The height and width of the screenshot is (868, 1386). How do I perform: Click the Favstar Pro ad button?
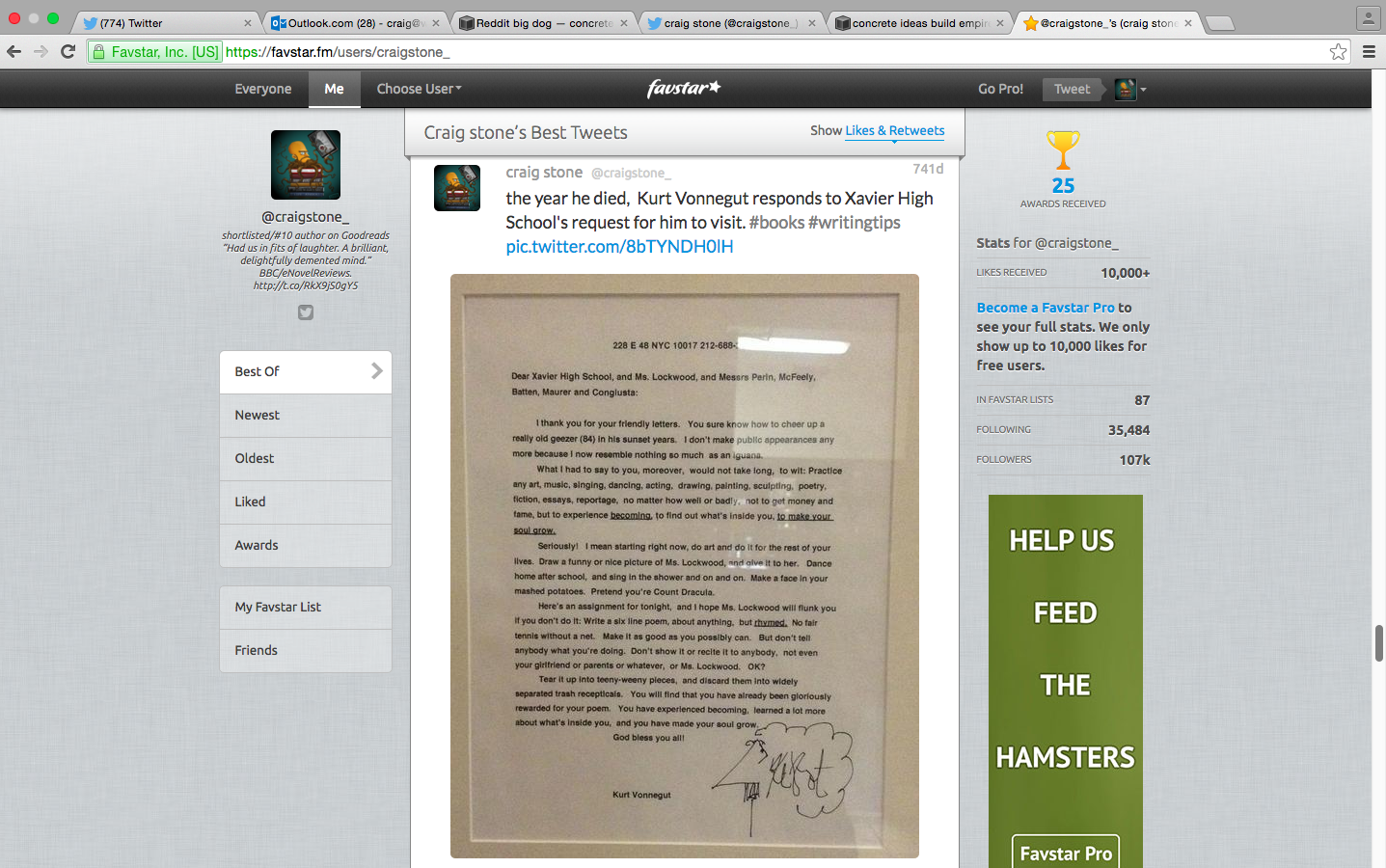pos(1066,853)
